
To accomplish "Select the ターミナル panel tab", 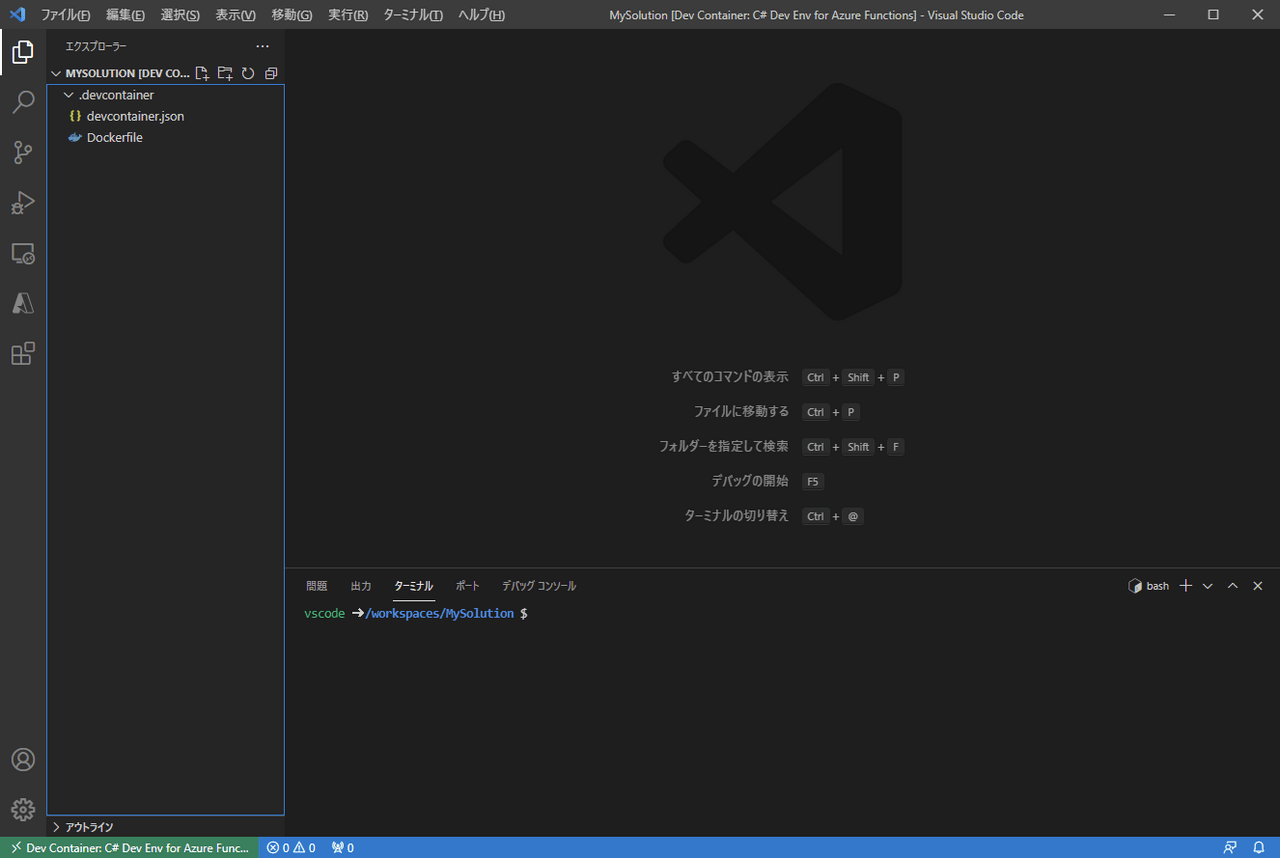I will tap(414, 586).
